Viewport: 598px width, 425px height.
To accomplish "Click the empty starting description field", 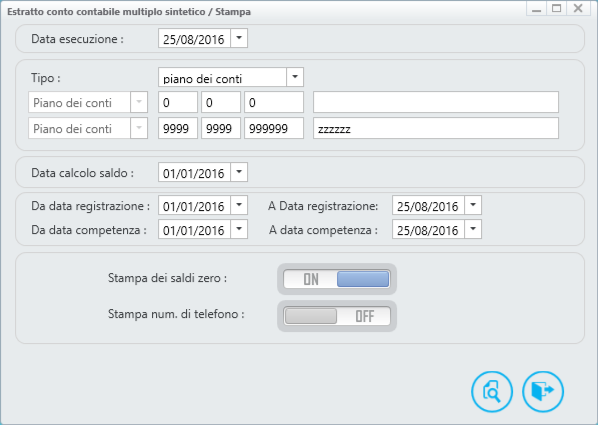I will click(436, 102).
